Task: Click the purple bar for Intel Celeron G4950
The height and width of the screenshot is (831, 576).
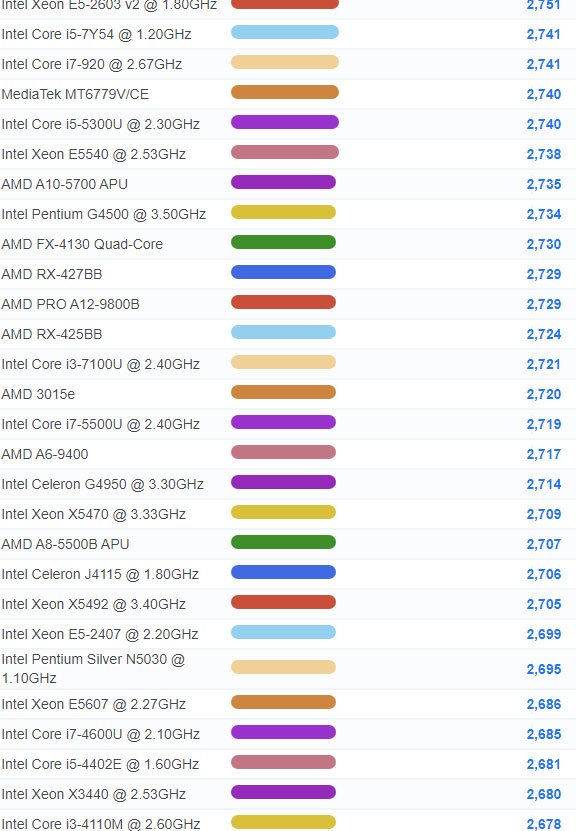Action: coord(283,482)
